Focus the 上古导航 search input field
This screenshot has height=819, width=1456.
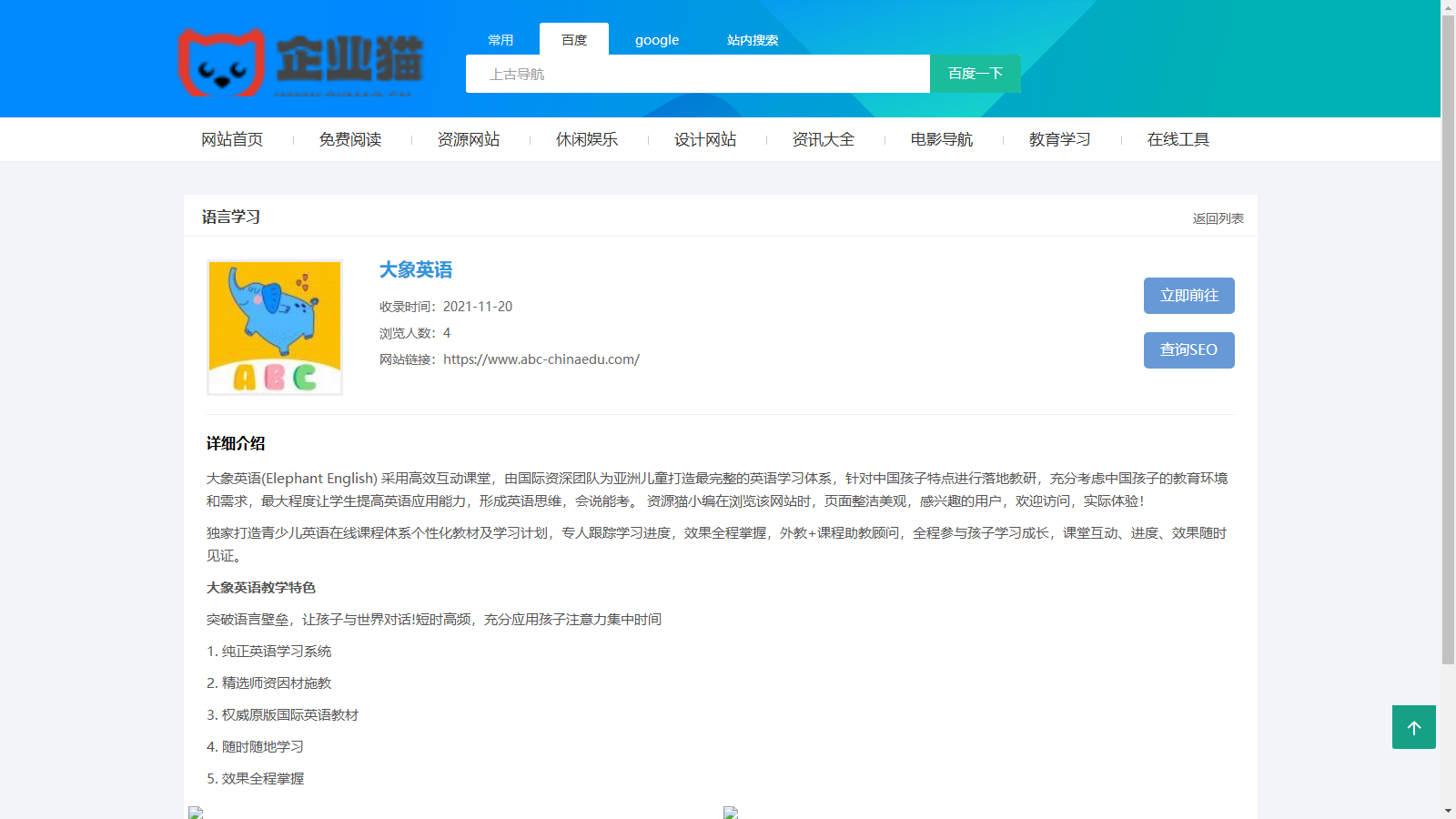(697, 74)
